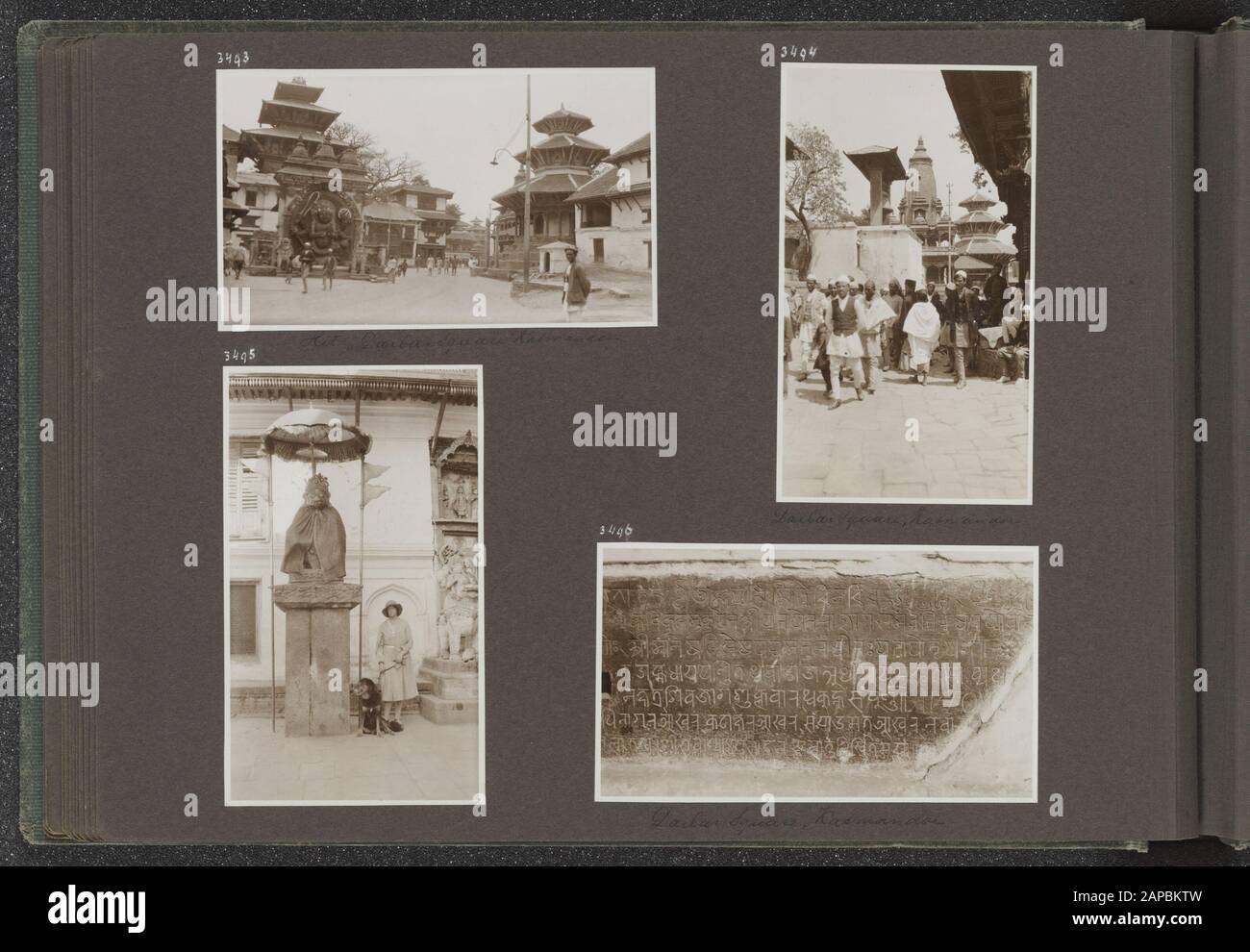1250x952 pixels.
Task: Open the crowd street photo numbered 3494
Action: coord(906,284)
